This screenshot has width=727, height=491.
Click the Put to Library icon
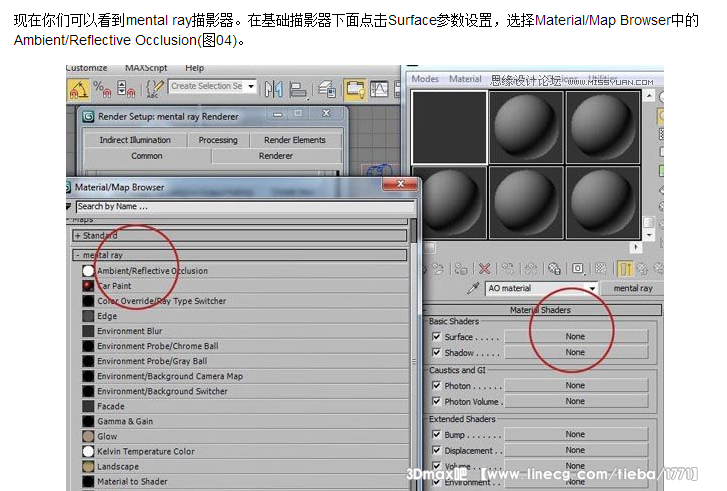[554, 268]
